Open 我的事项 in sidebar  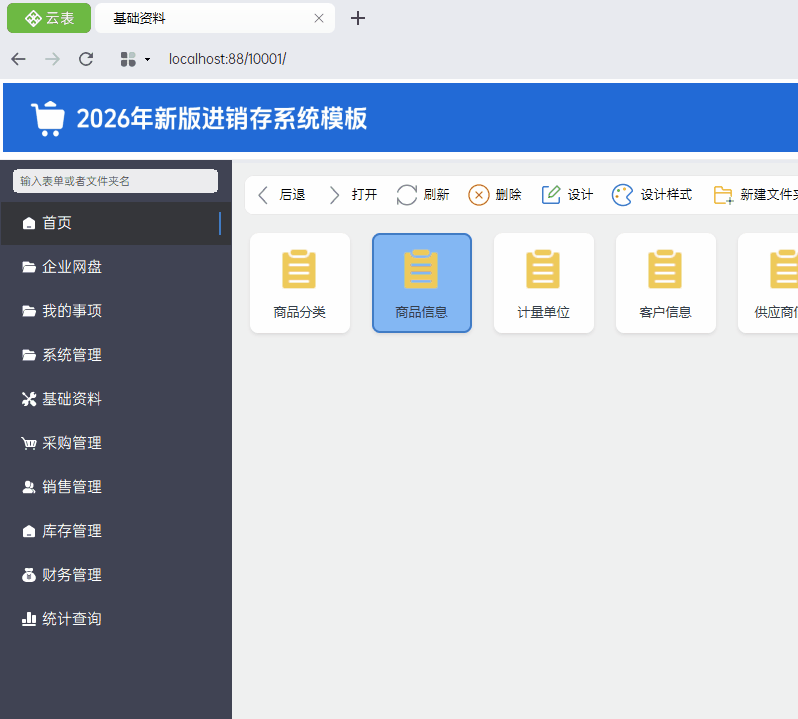point(116,310)
